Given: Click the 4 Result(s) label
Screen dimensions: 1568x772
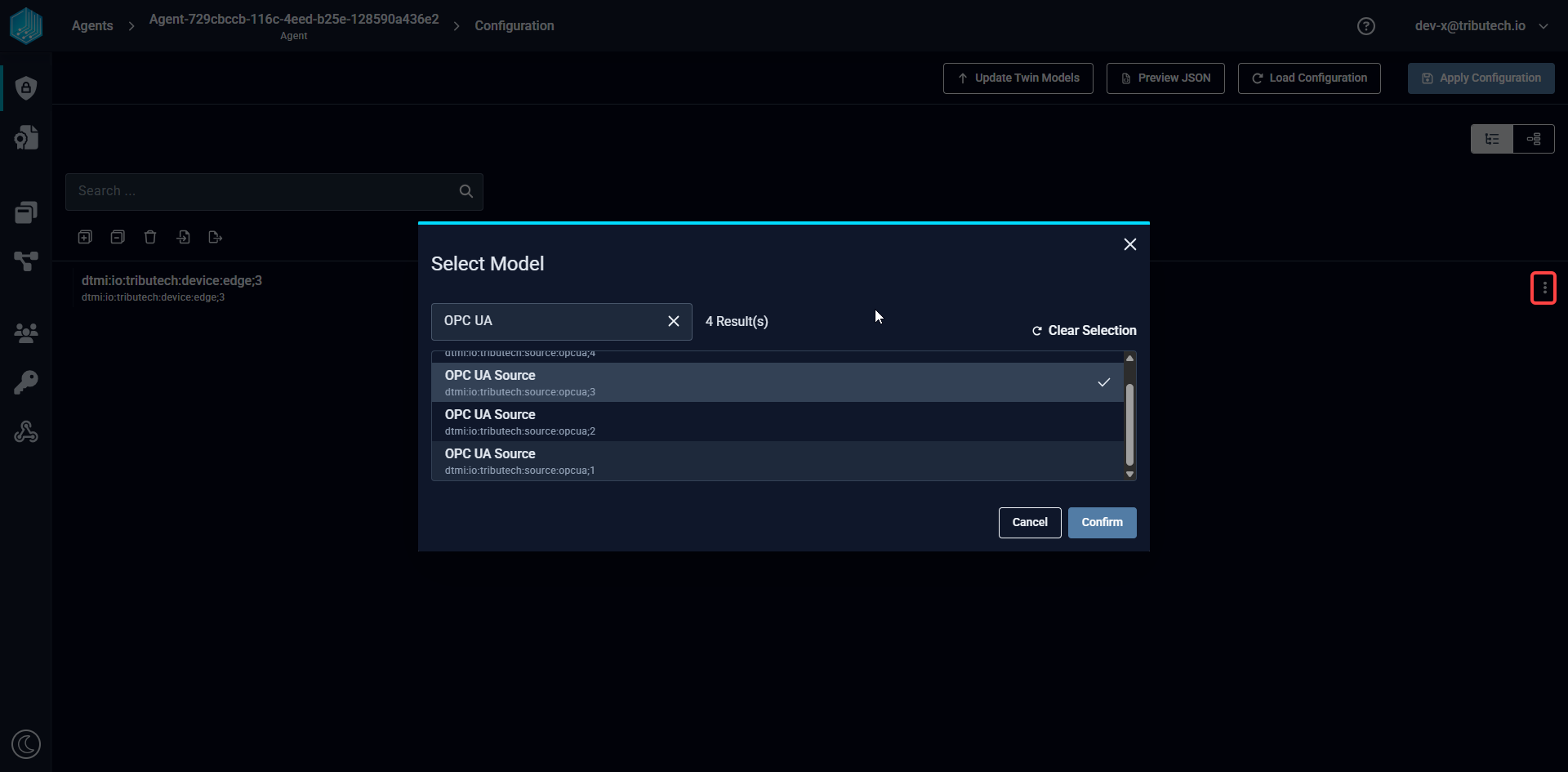Looking at the screenshot, I should coord(737,322).
